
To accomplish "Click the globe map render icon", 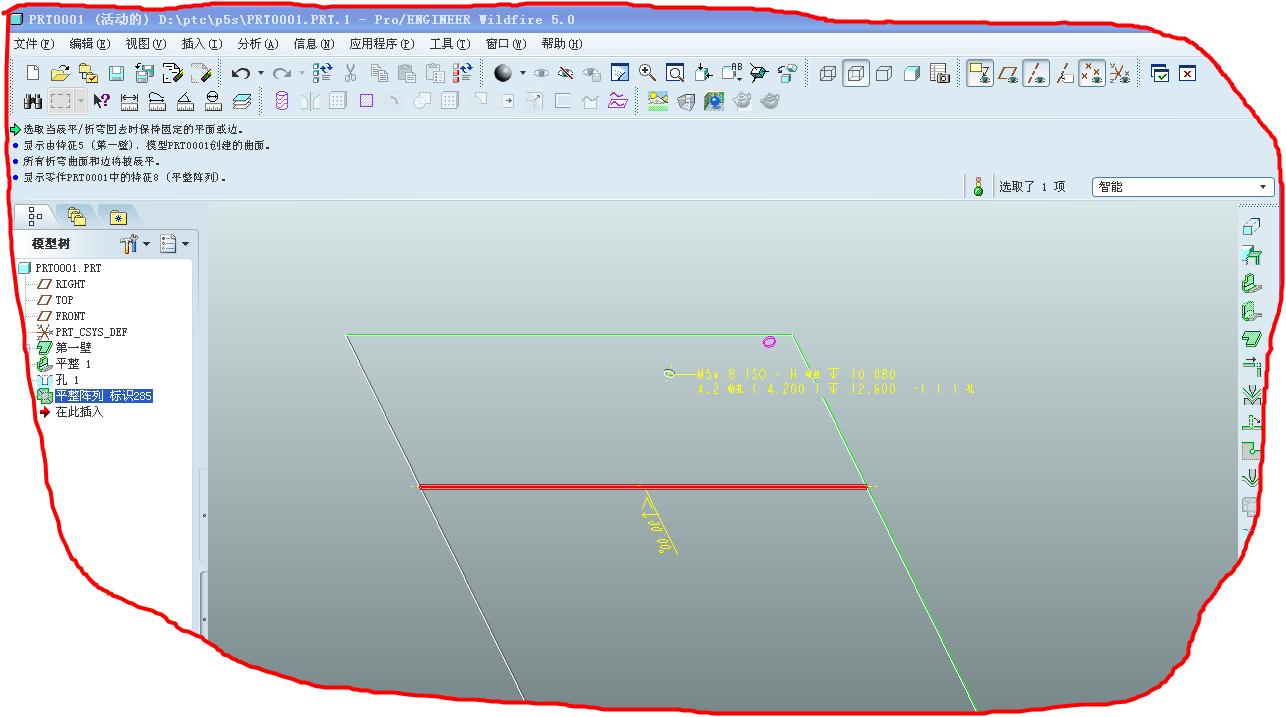I will (x=714, y=101).
